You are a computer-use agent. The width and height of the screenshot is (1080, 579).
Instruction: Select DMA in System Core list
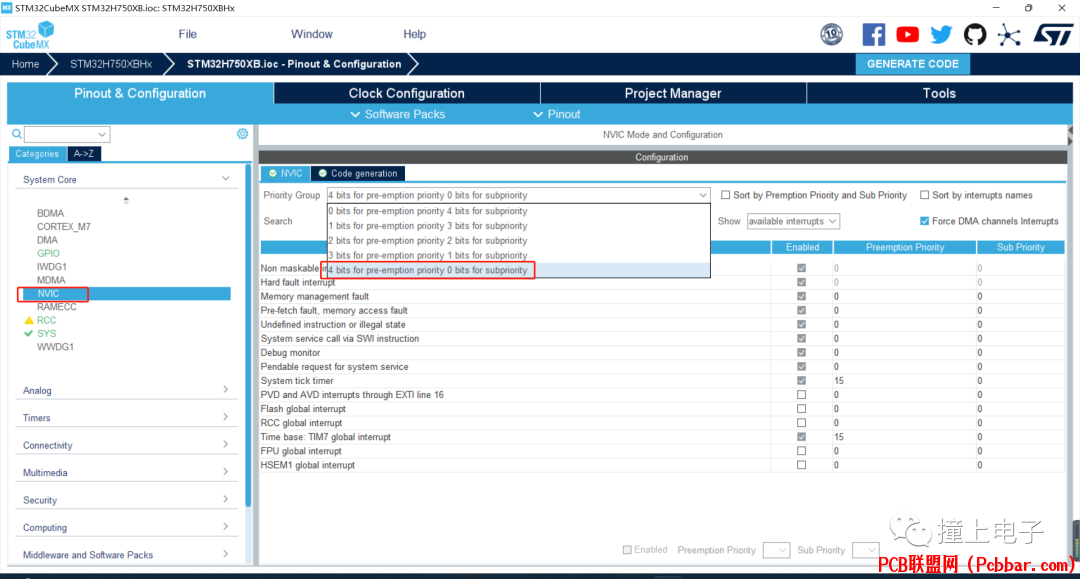(x=48, y=240)
